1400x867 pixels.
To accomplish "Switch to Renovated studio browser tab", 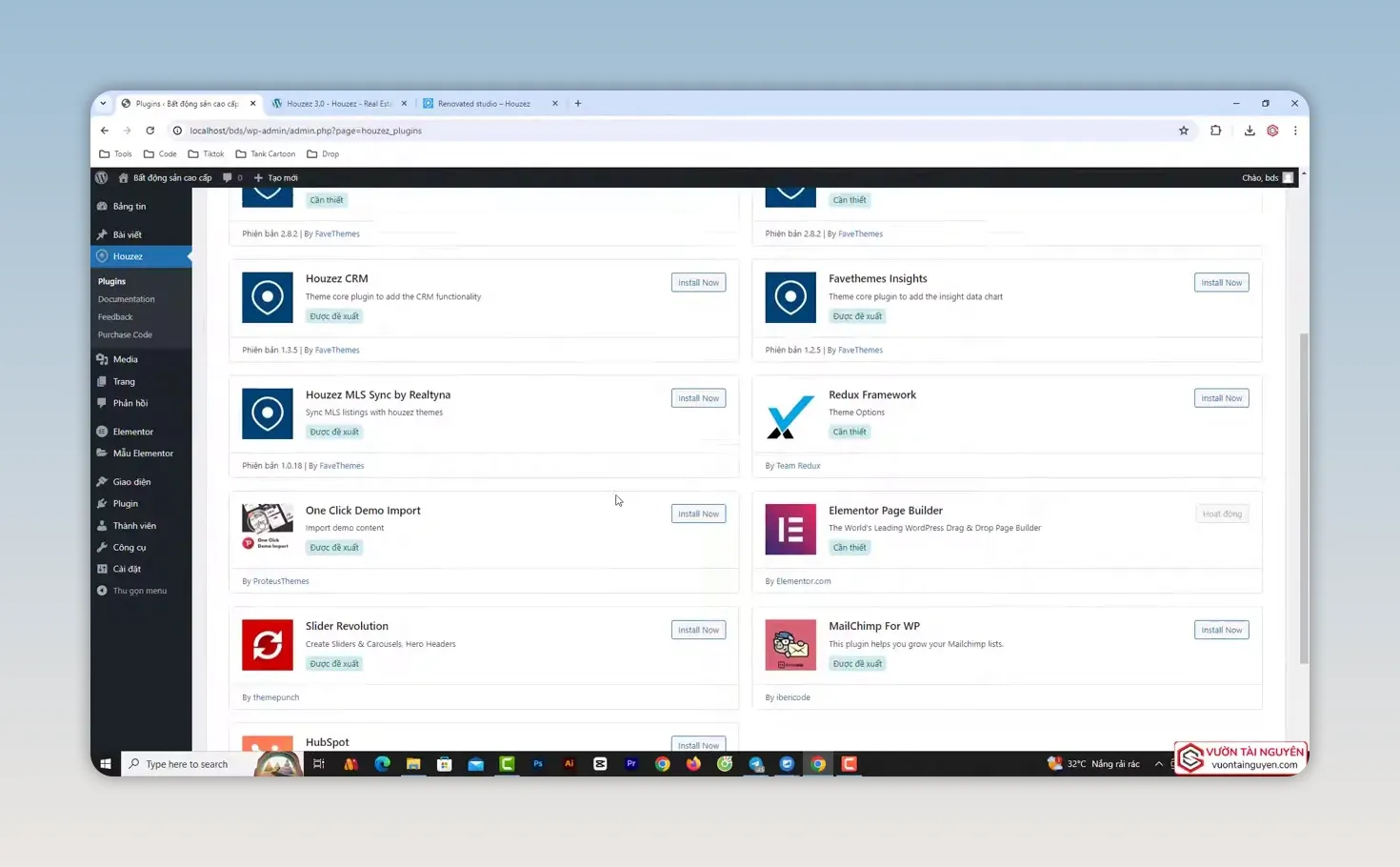I will 490,103.
